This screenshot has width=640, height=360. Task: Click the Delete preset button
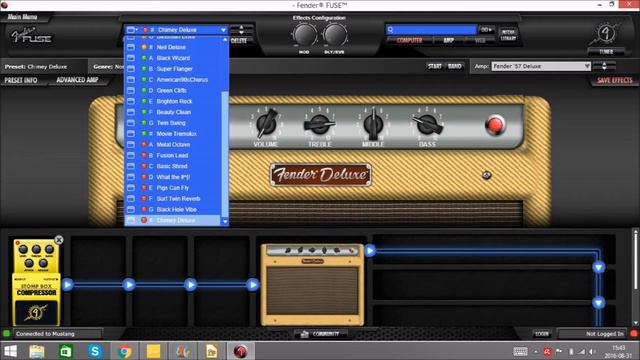tap(239, 40)
